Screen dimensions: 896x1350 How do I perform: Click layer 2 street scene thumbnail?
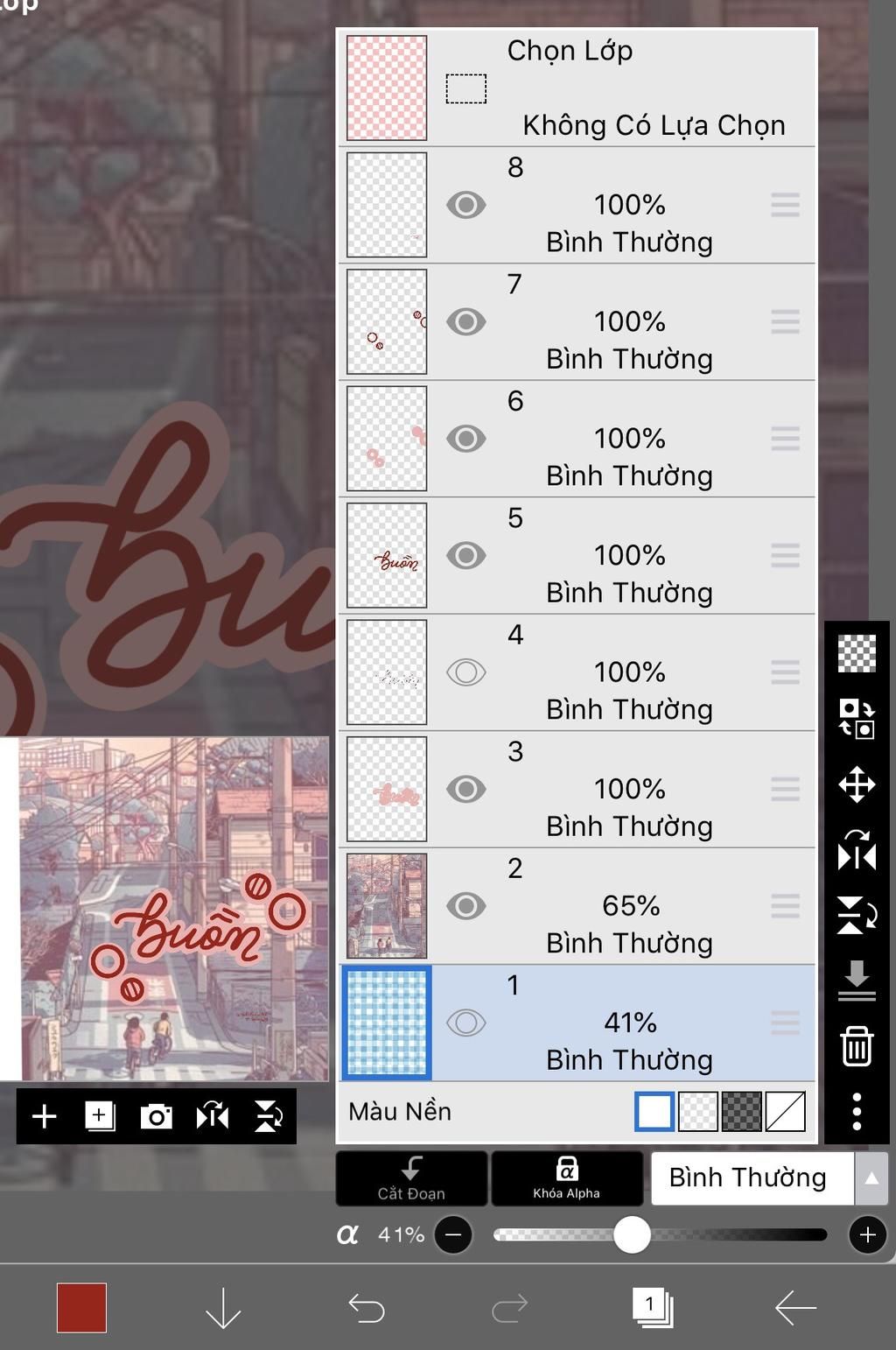[387, 905]
